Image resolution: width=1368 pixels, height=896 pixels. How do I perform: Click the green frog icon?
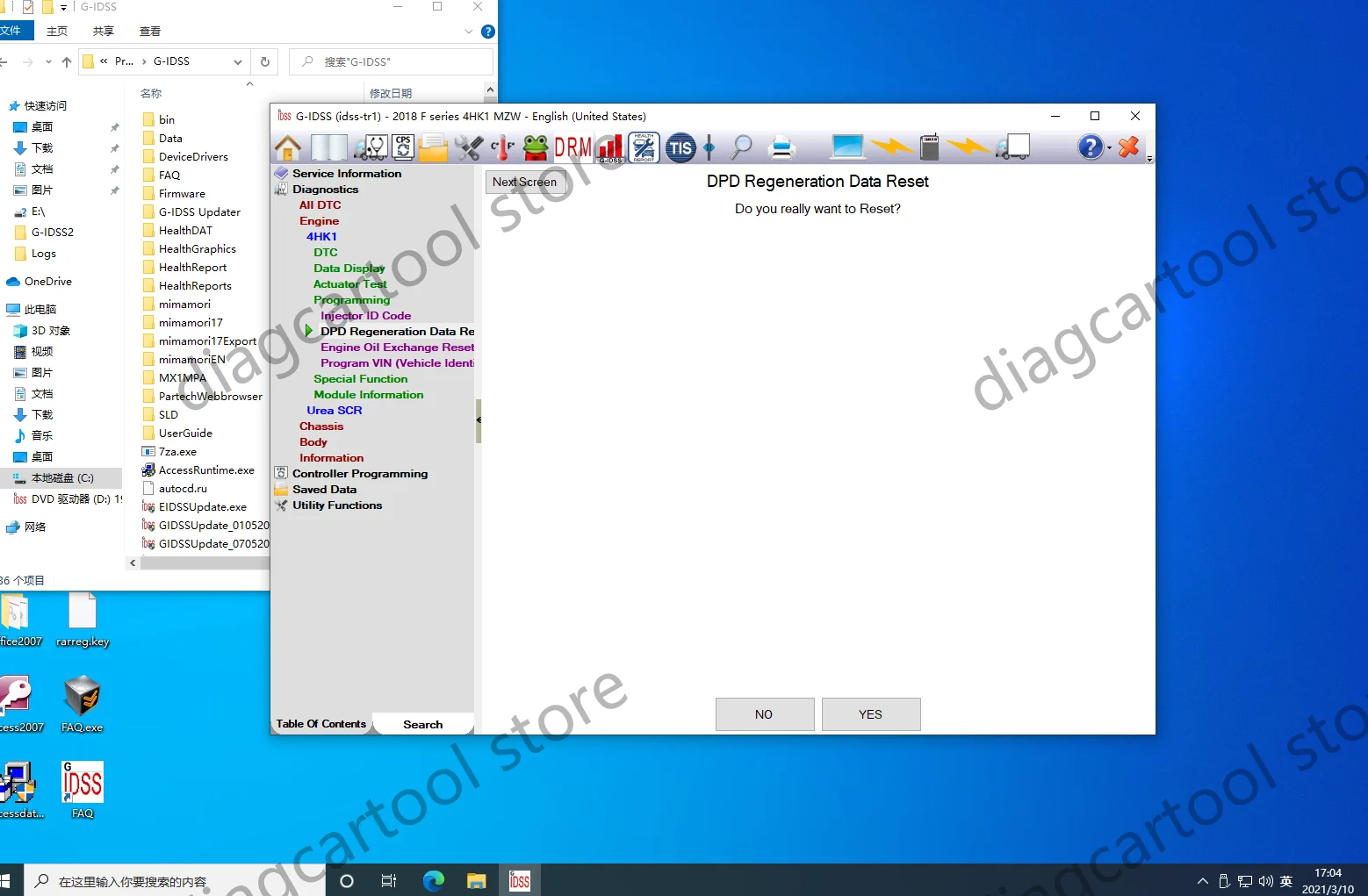coord(536,147)
